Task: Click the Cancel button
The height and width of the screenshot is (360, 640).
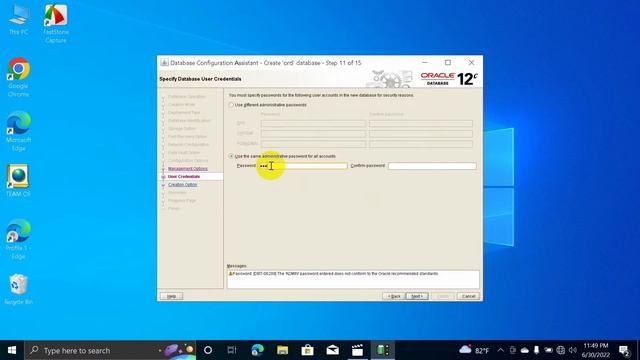Action: [468, 296]
